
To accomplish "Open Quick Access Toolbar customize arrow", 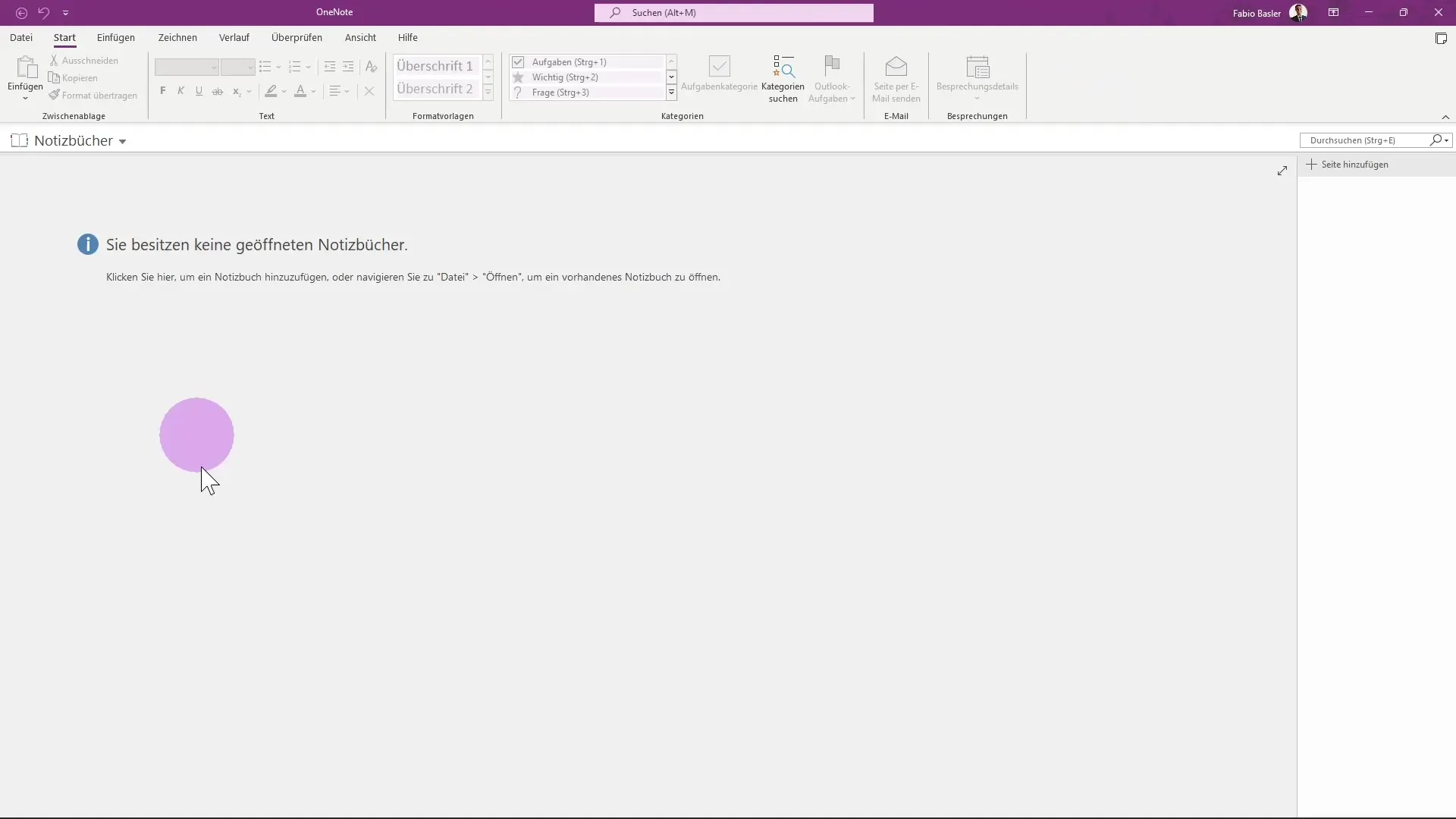I will pyautogui.click(x=65, y=13).
